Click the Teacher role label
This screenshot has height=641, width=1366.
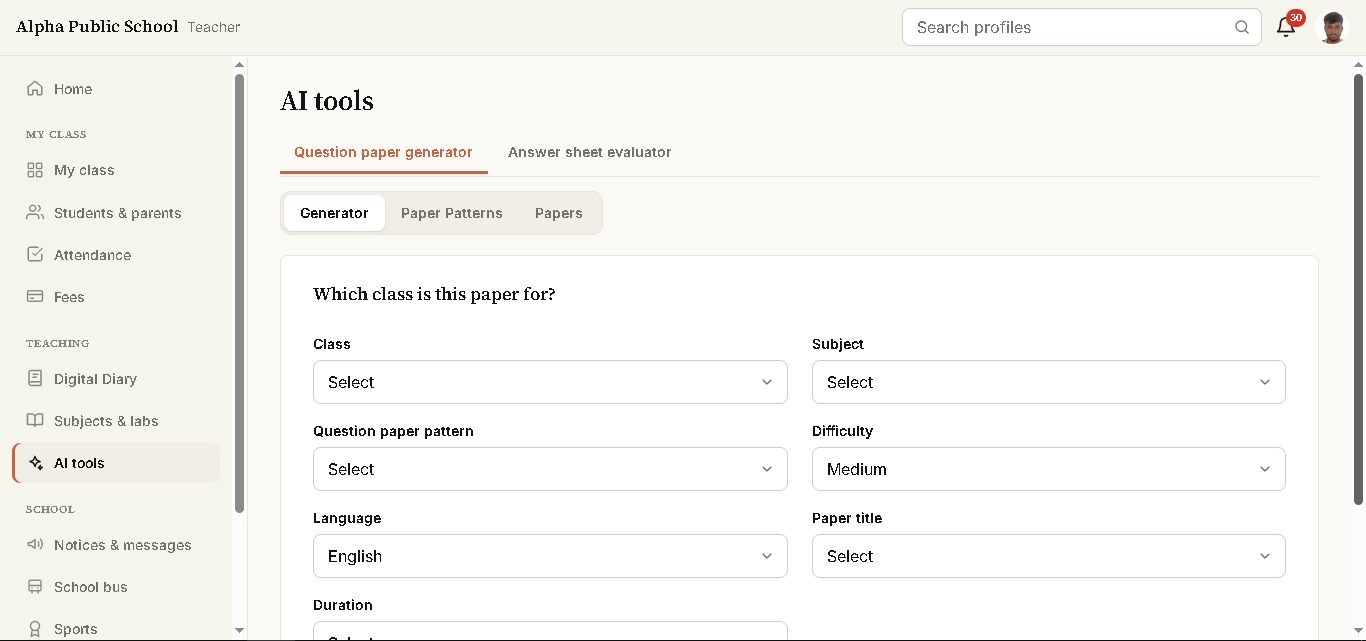tap(214, 27)
